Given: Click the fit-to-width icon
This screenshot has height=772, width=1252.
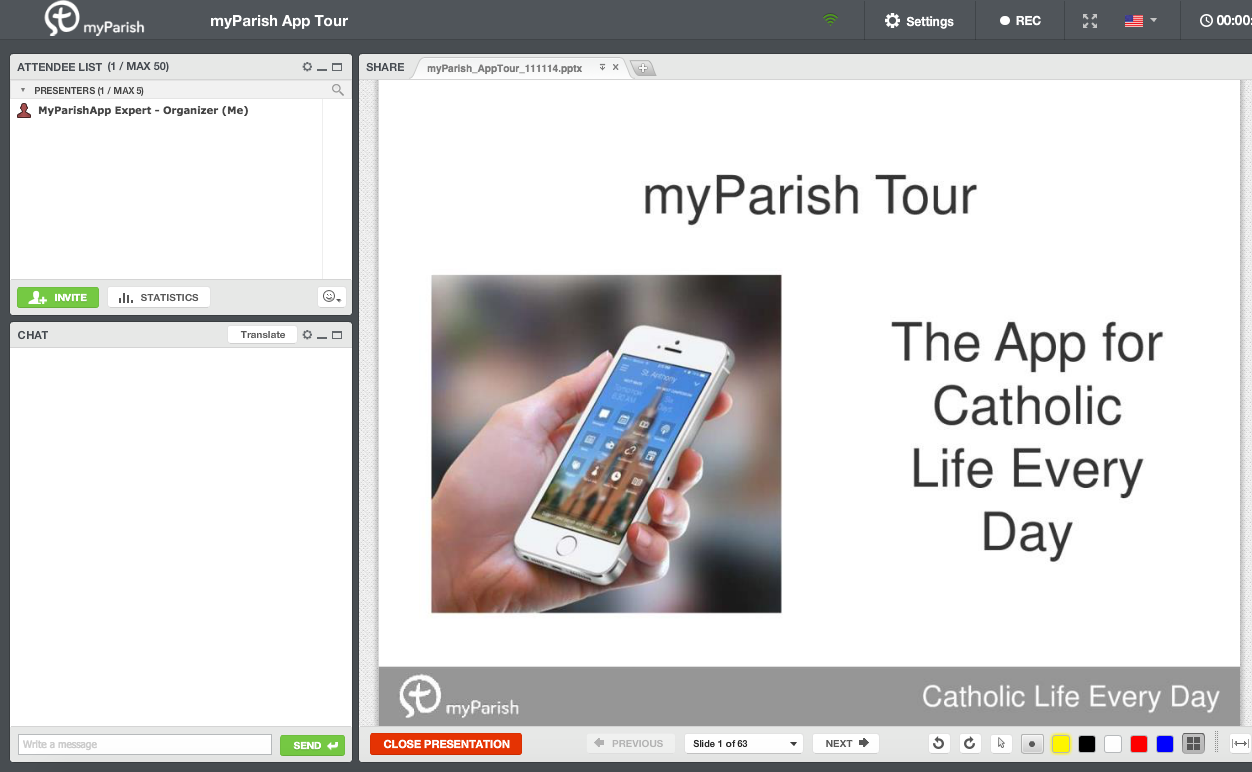Looking at the screenshot, I should [x=1240, y=743].
